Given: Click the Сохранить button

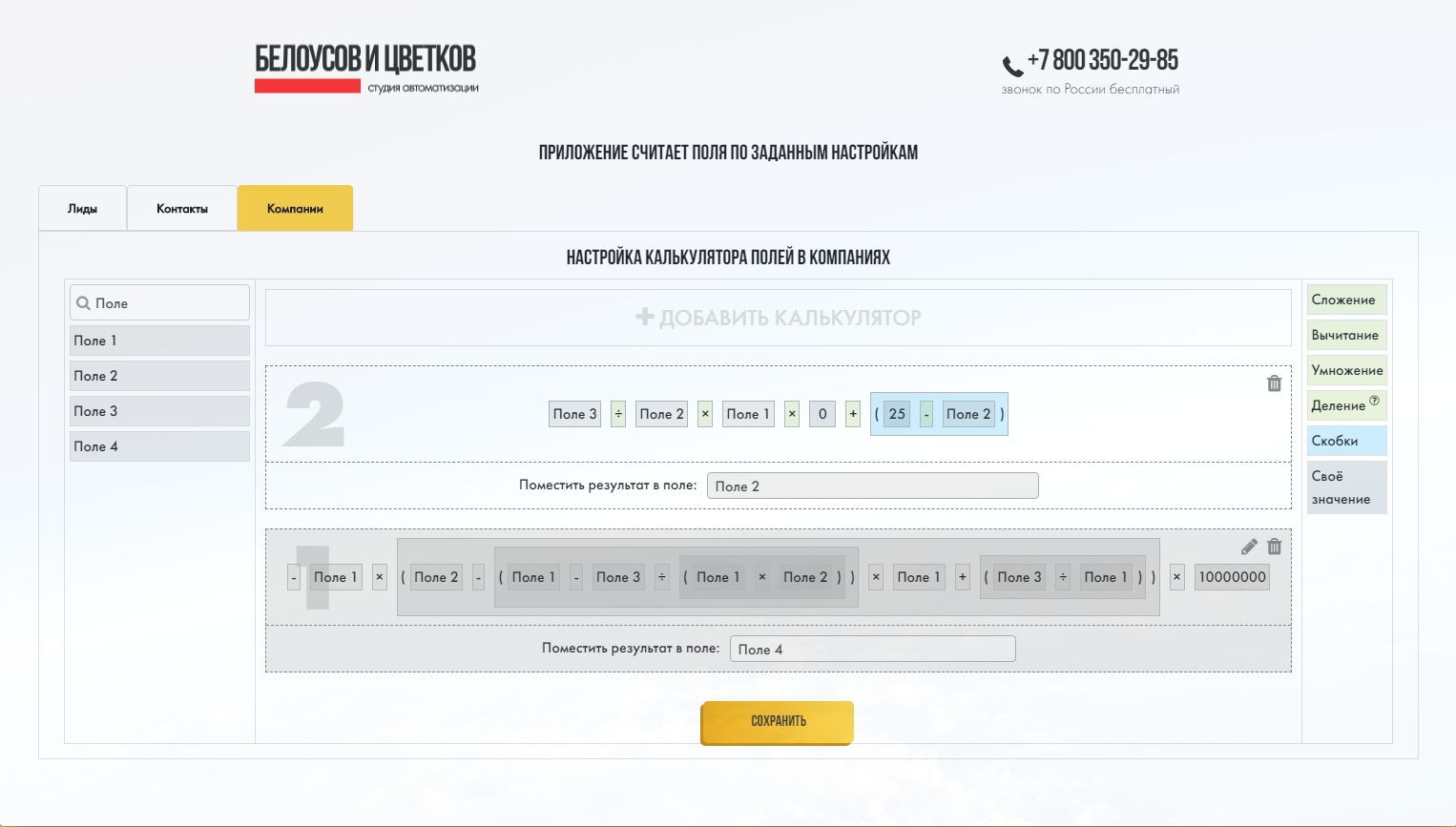Looking at the screenshot, I should (x=777, y=722).
